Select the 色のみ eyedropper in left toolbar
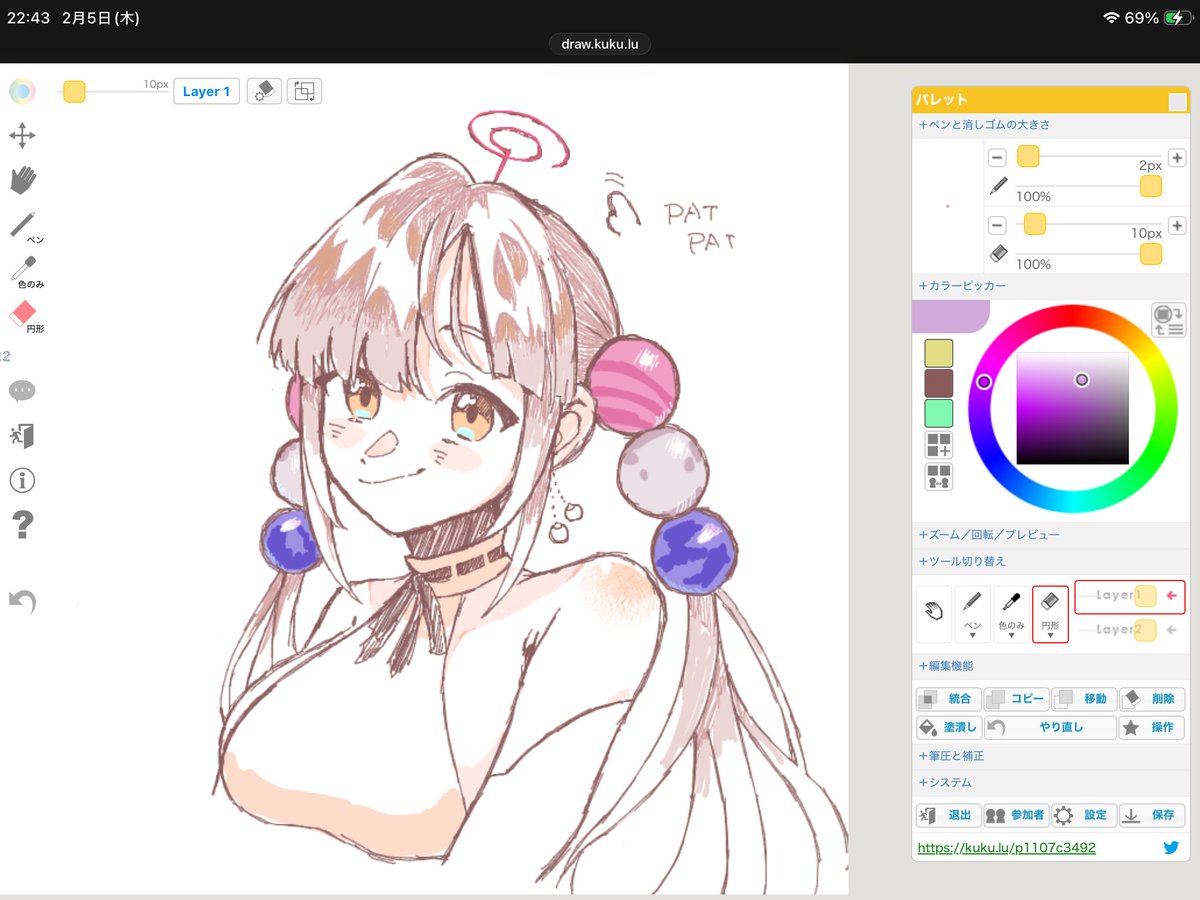Screen dimensions: 1200x900 [26, 272]
